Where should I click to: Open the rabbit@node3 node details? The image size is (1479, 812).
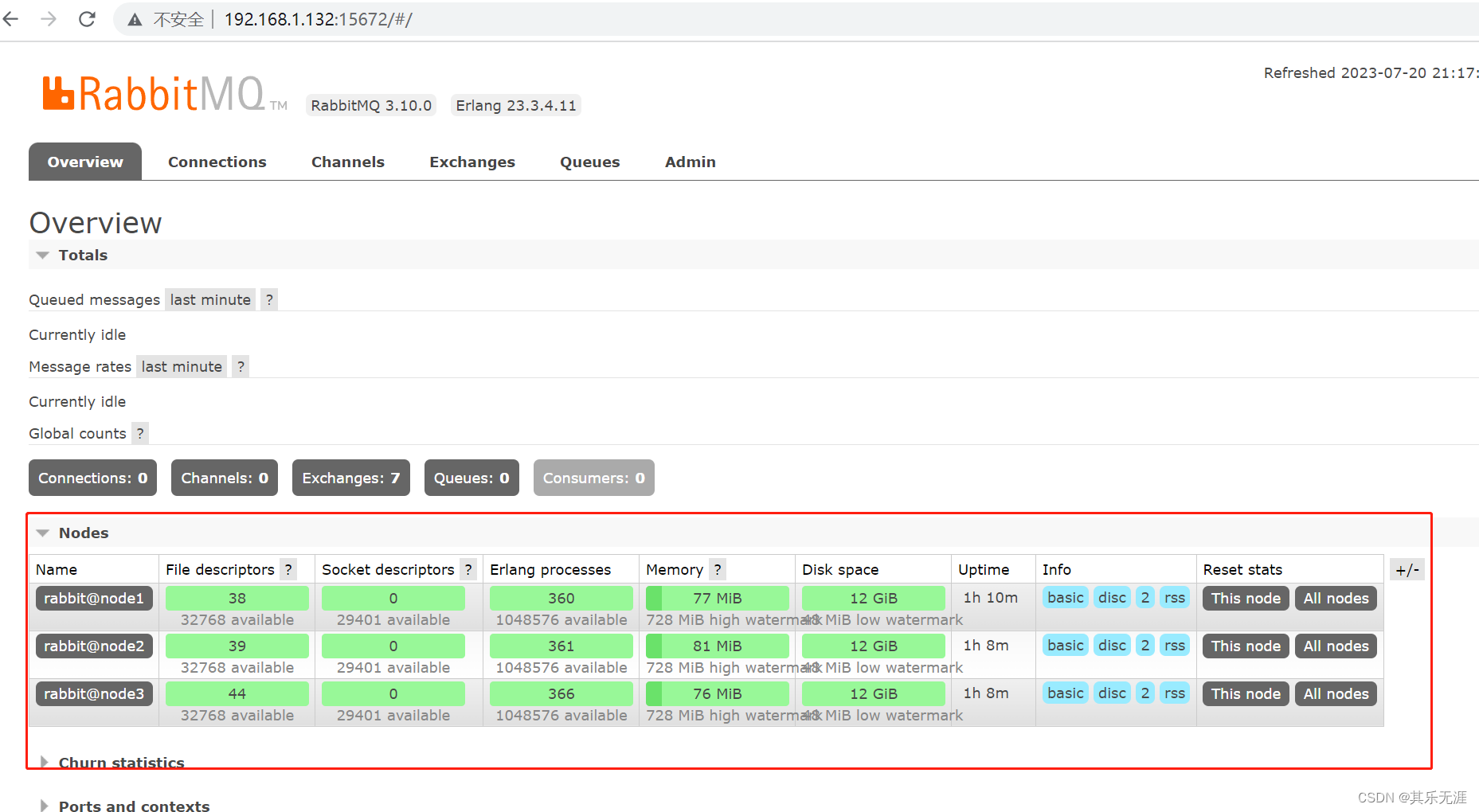94,693
